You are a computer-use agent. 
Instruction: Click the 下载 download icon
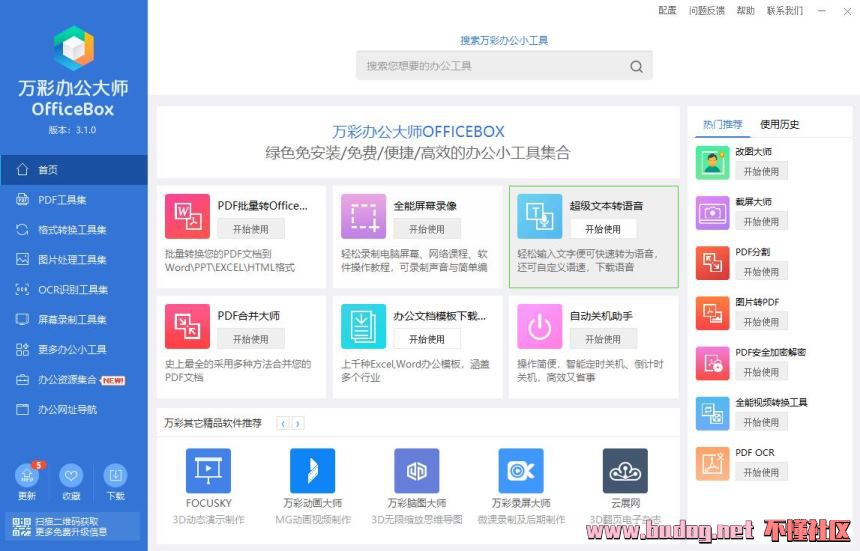click(x=115, y=476)
